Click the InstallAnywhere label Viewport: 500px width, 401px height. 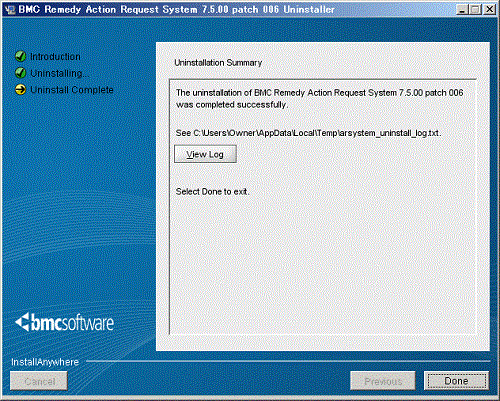(45, 362)
